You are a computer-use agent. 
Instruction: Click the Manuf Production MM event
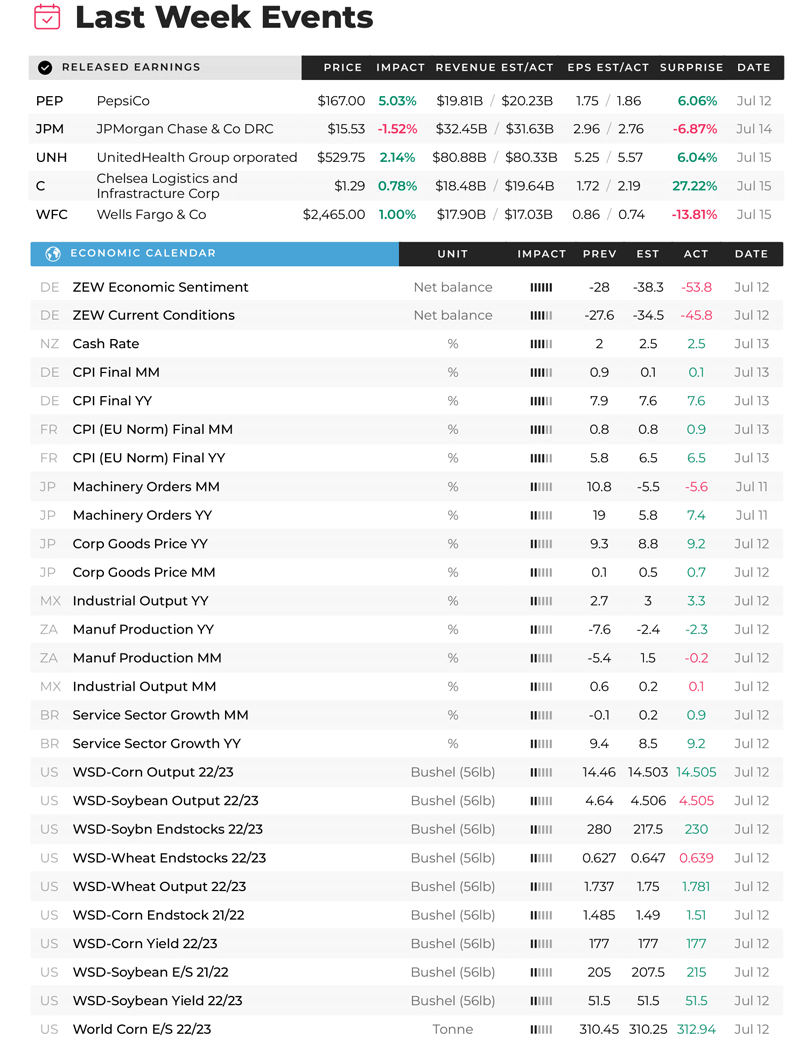point(148,658)
